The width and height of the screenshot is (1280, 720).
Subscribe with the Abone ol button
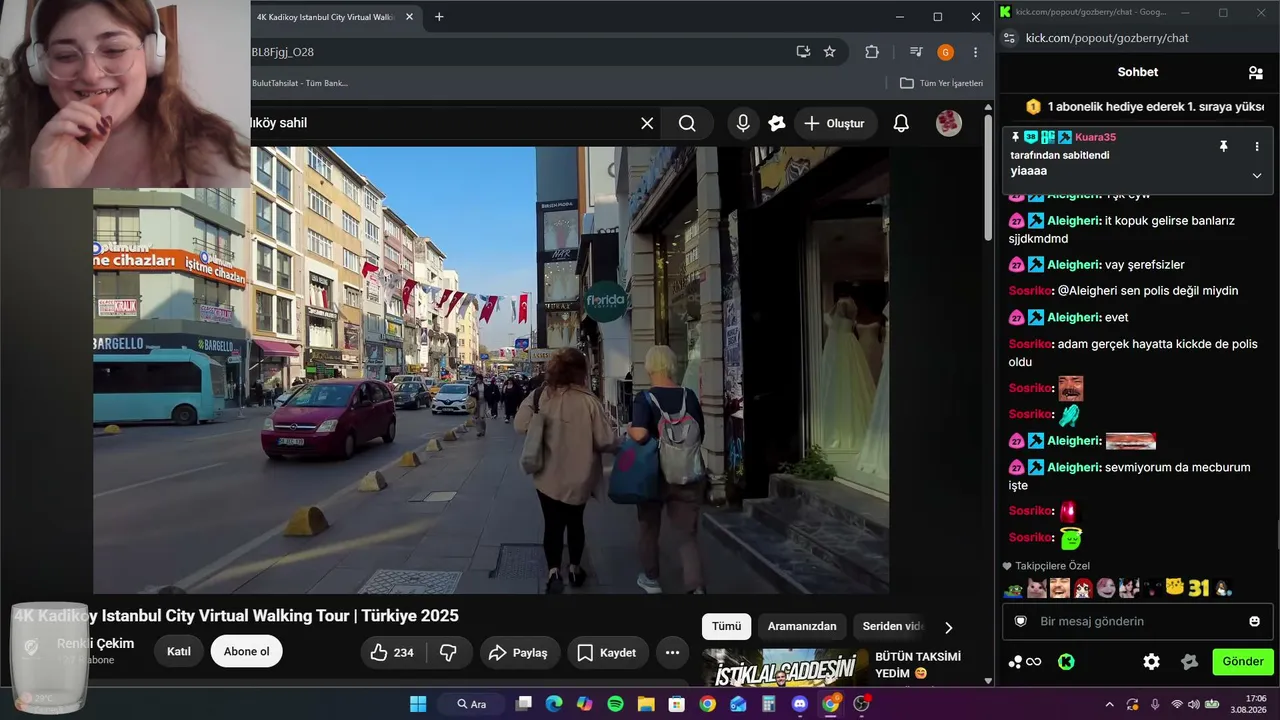click(247, 652)
